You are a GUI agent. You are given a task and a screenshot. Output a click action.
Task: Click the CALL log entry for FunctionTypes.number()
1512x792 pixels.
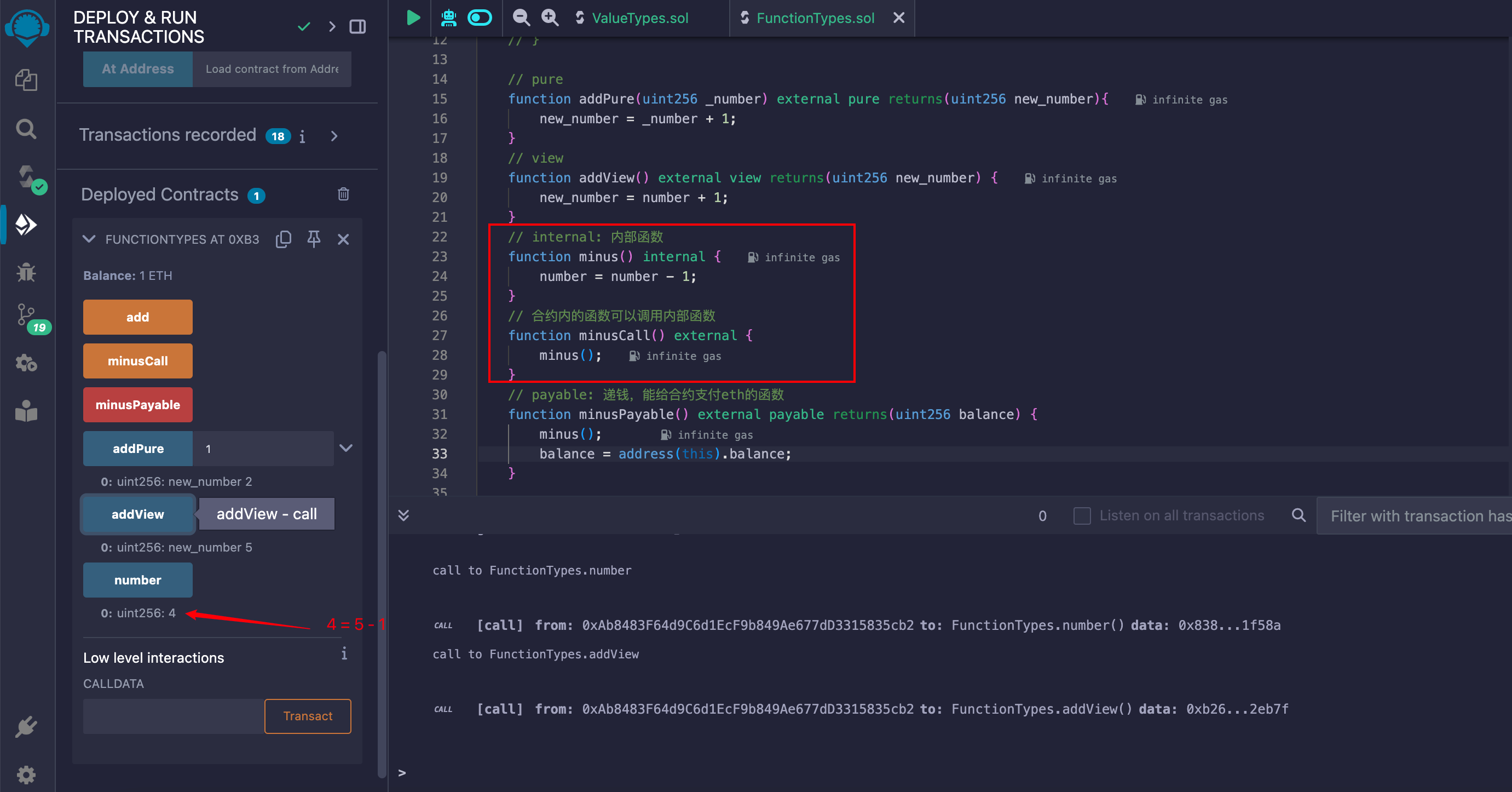click(857, 625)
